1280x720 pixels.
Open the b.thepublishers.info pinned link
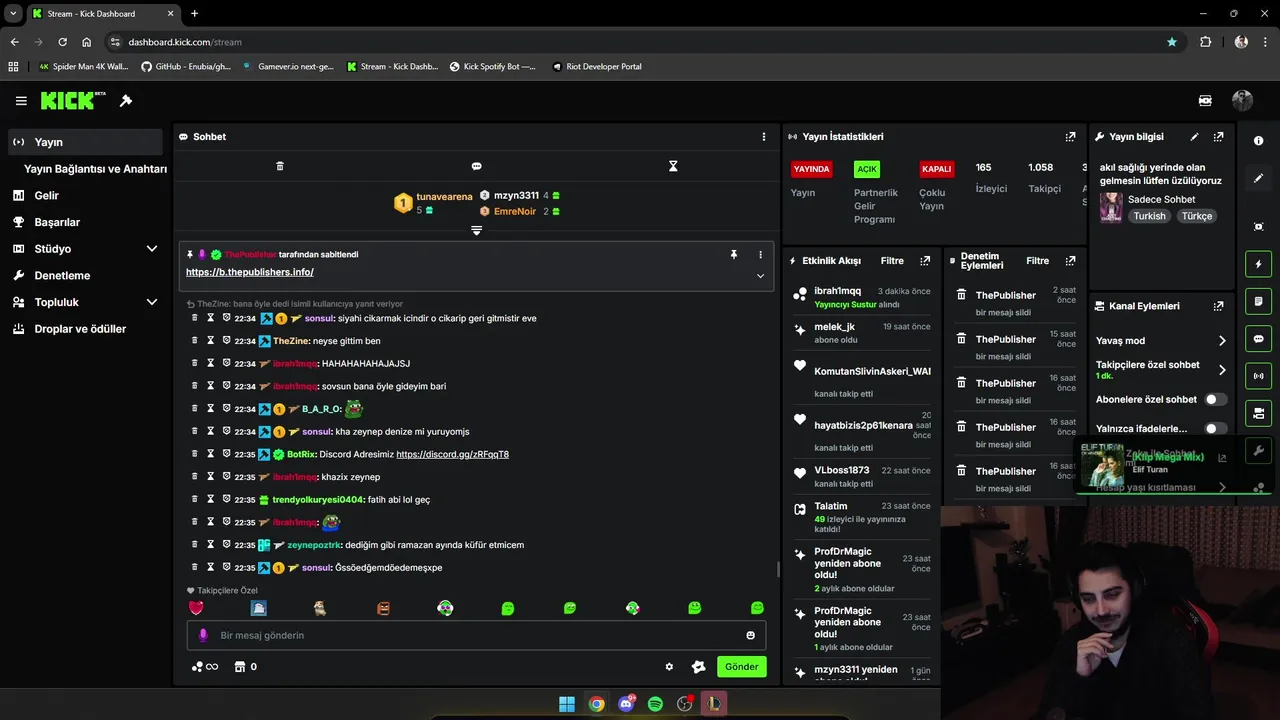tap(250, 272)
